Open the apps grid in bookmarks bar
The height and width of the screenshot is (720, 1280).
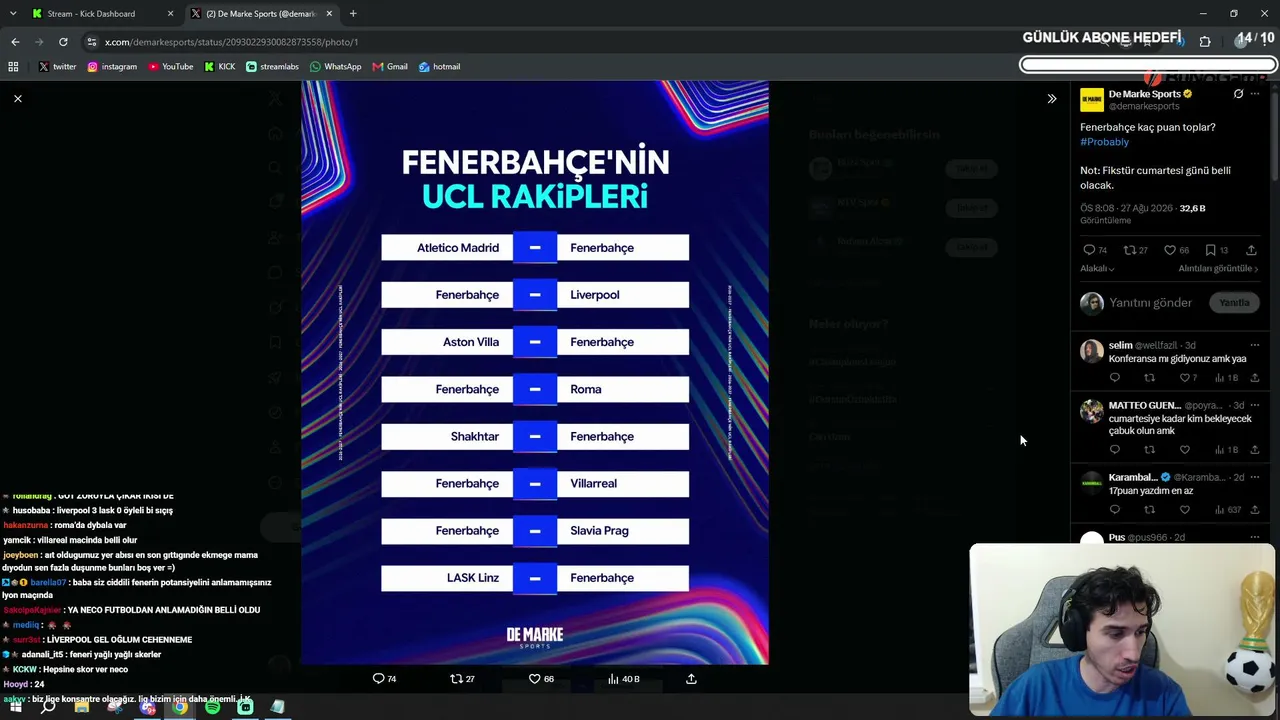(x=13, y=67)
